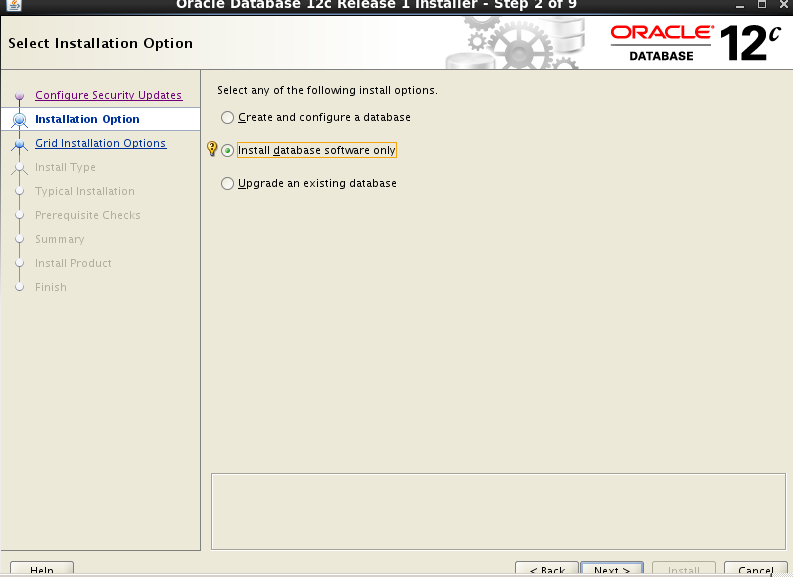
Task: Click the empty message text area
Action: pos(498,511)
